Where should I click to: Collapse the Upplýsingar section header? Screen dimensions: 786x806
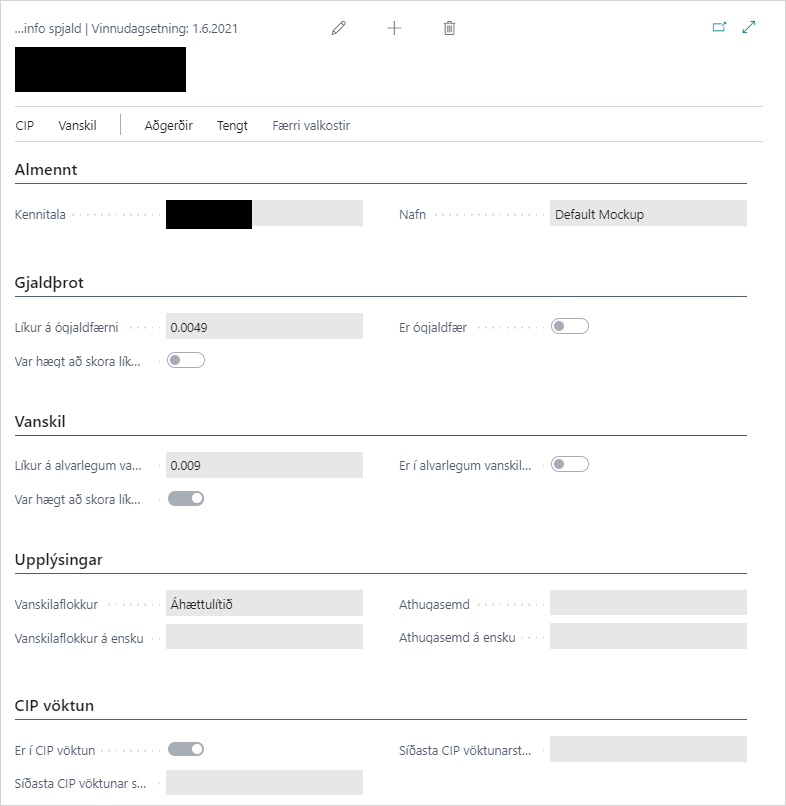pyautogui.click(x=59, y=559)
